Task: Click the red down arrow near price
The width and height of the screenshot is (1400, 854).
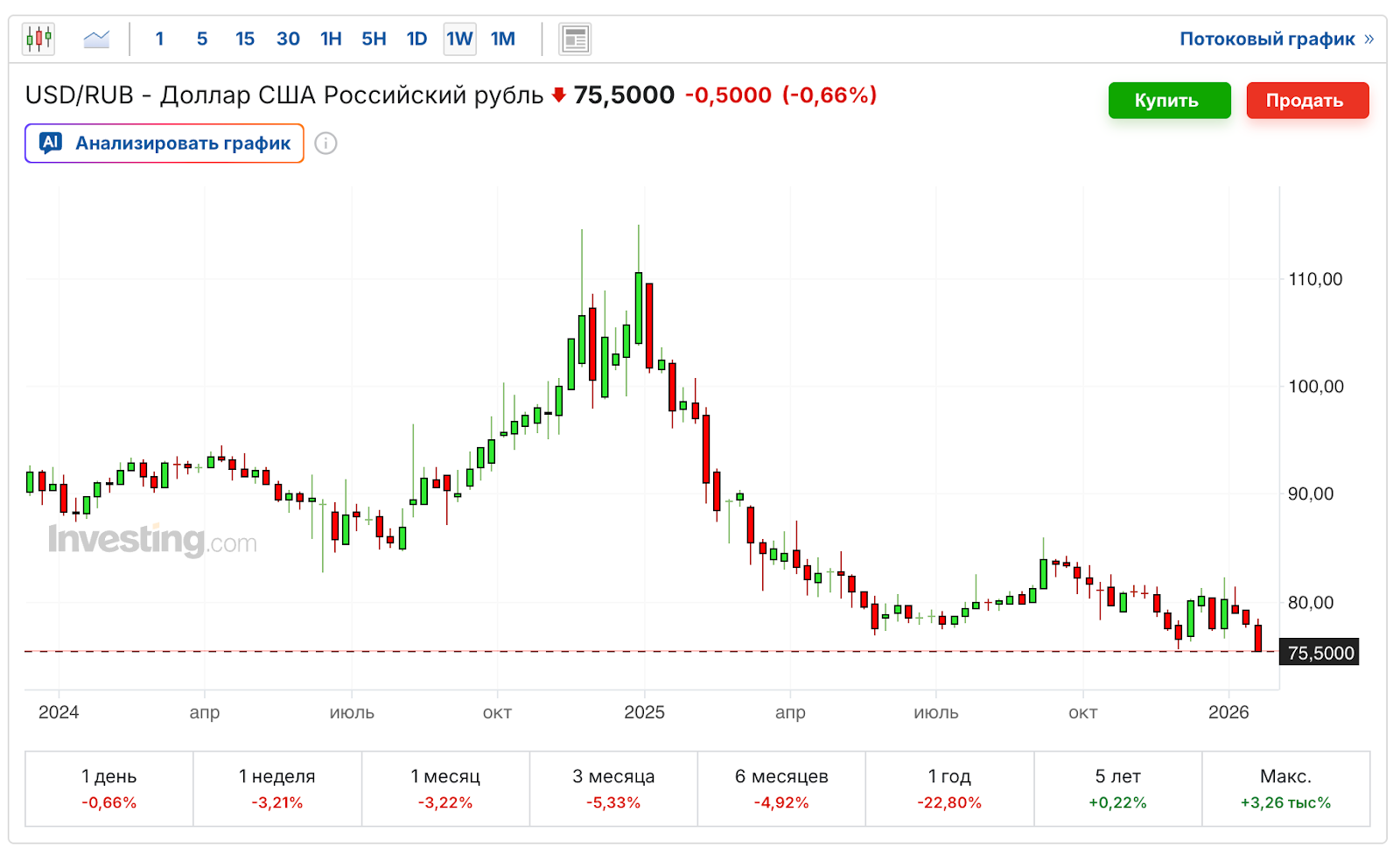Action: pyautogui.click(x=559, y=95)
